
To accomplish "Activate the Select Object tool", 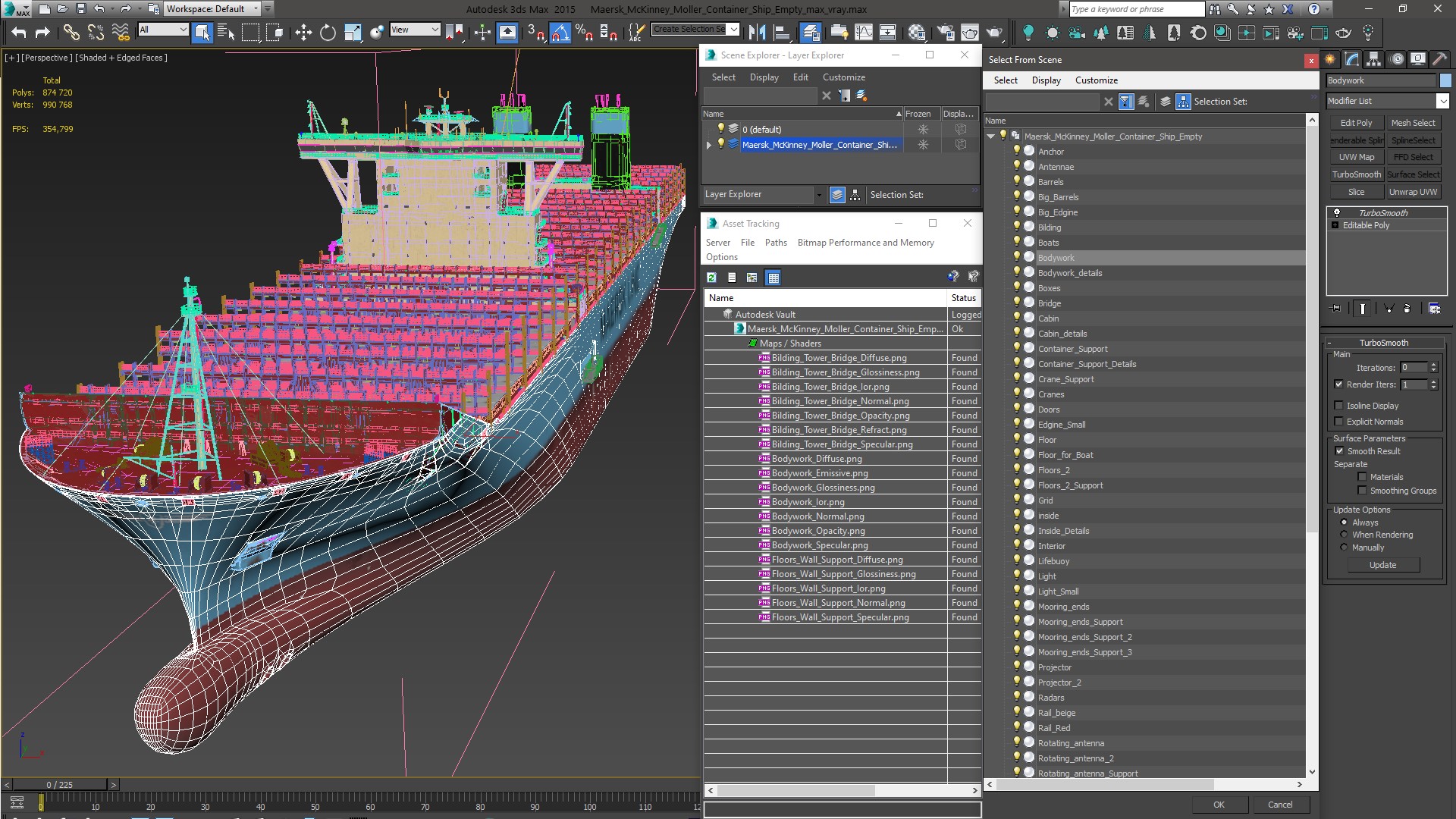I will click(202, 32).
